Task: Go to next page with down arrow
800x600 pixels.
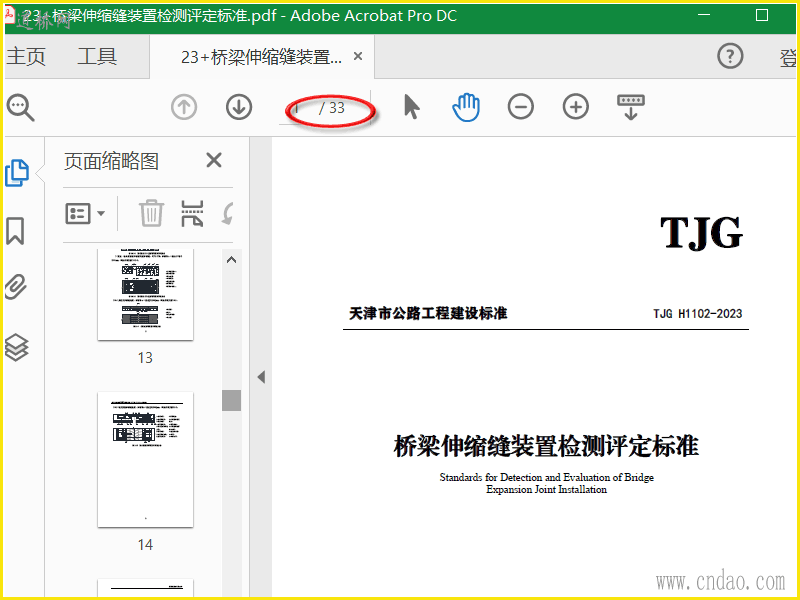Action: tap(239, 107)
